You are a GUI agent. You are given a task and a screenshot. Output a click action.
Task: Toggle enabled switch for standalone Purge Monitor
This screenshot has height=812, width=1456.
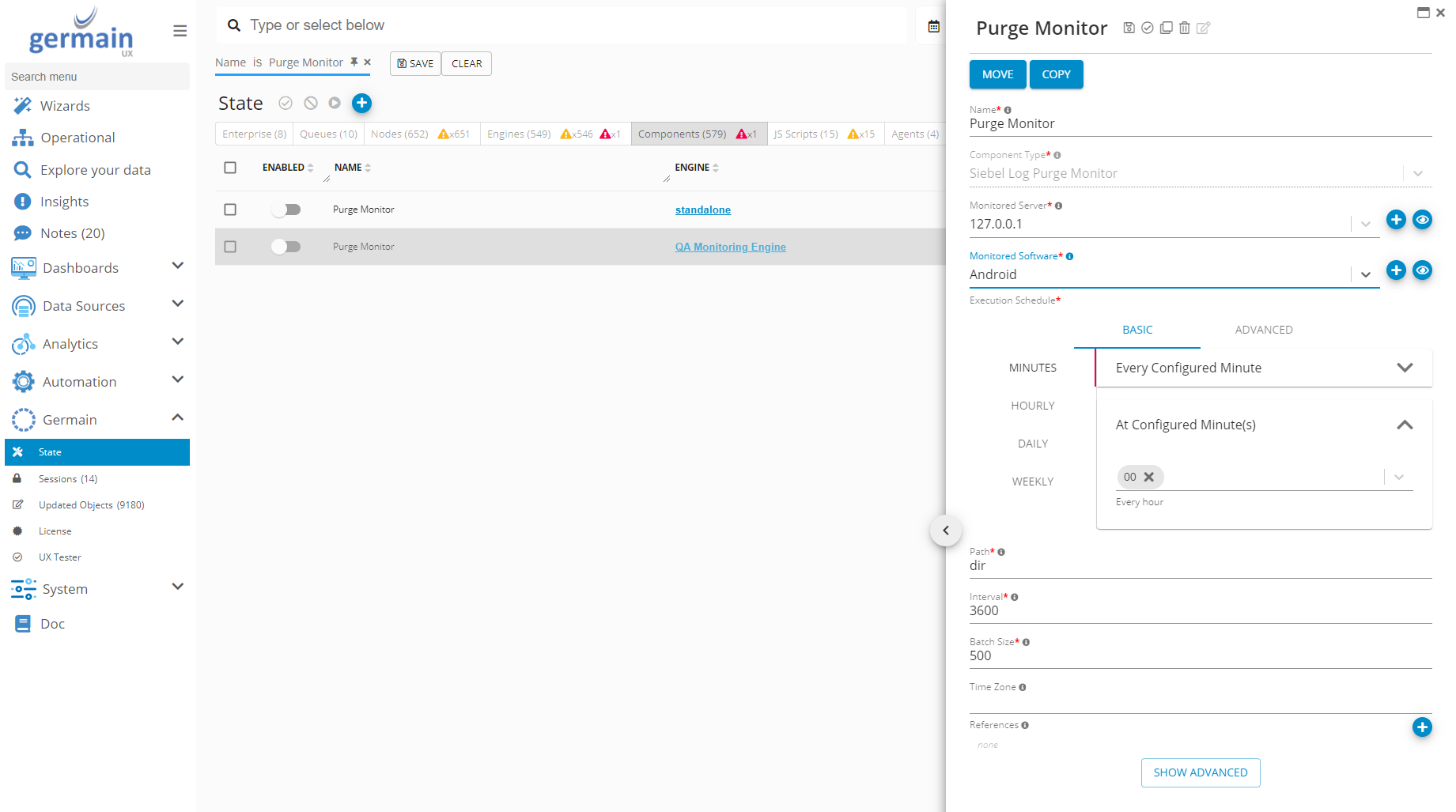pos(286,210)
